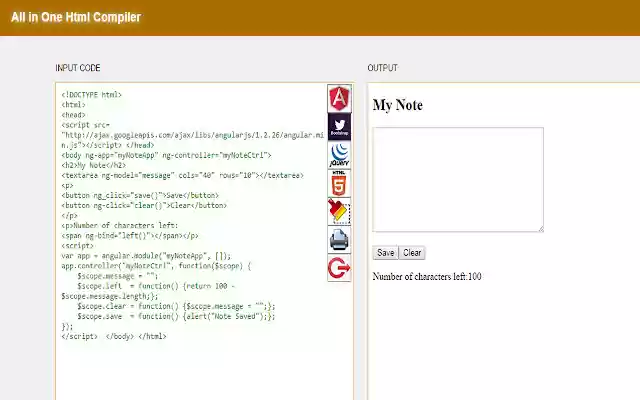
Task: Click the textarea ng-model code line
Action: 182,176
